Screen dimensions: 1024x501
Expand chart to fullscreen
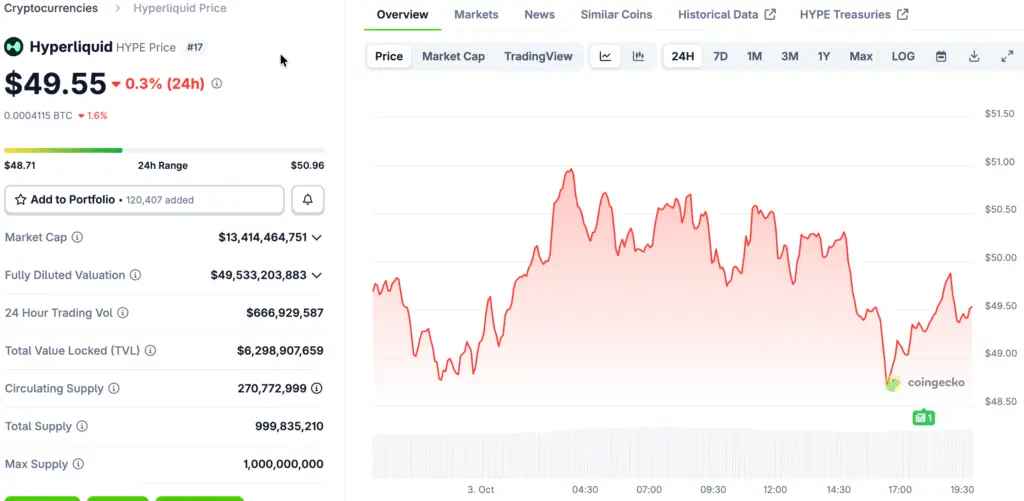(x=1007, y=56)
